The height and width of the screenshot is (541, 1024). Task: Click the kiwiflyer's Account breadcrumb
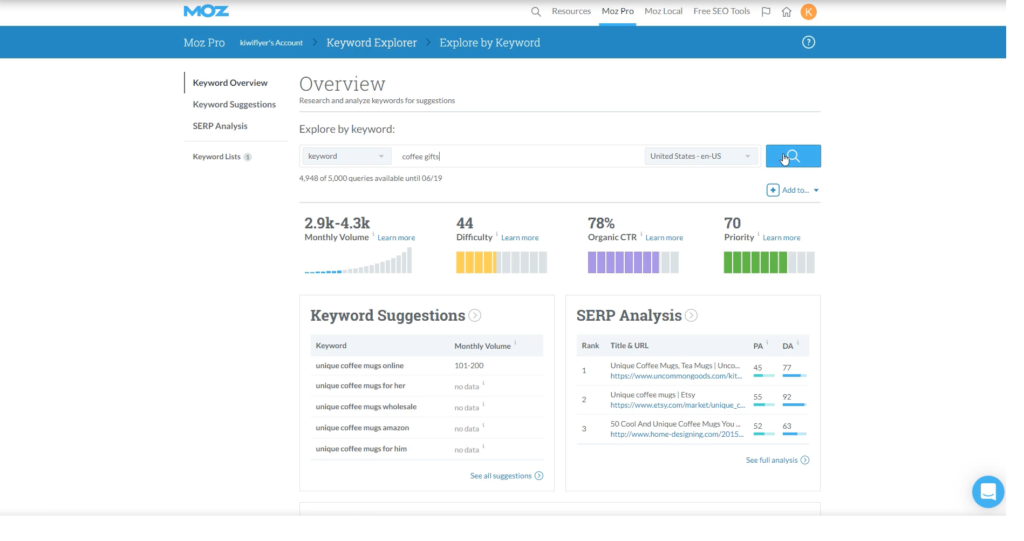[x=271, y=43]
